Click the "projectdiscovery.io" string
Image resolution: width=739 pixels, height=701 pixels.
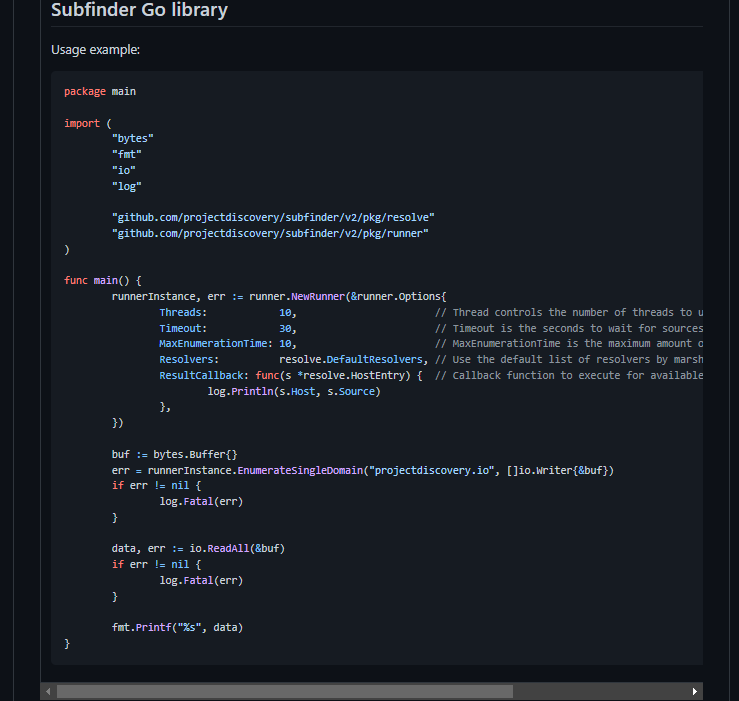pyautogui.click(x=432, y=470)
